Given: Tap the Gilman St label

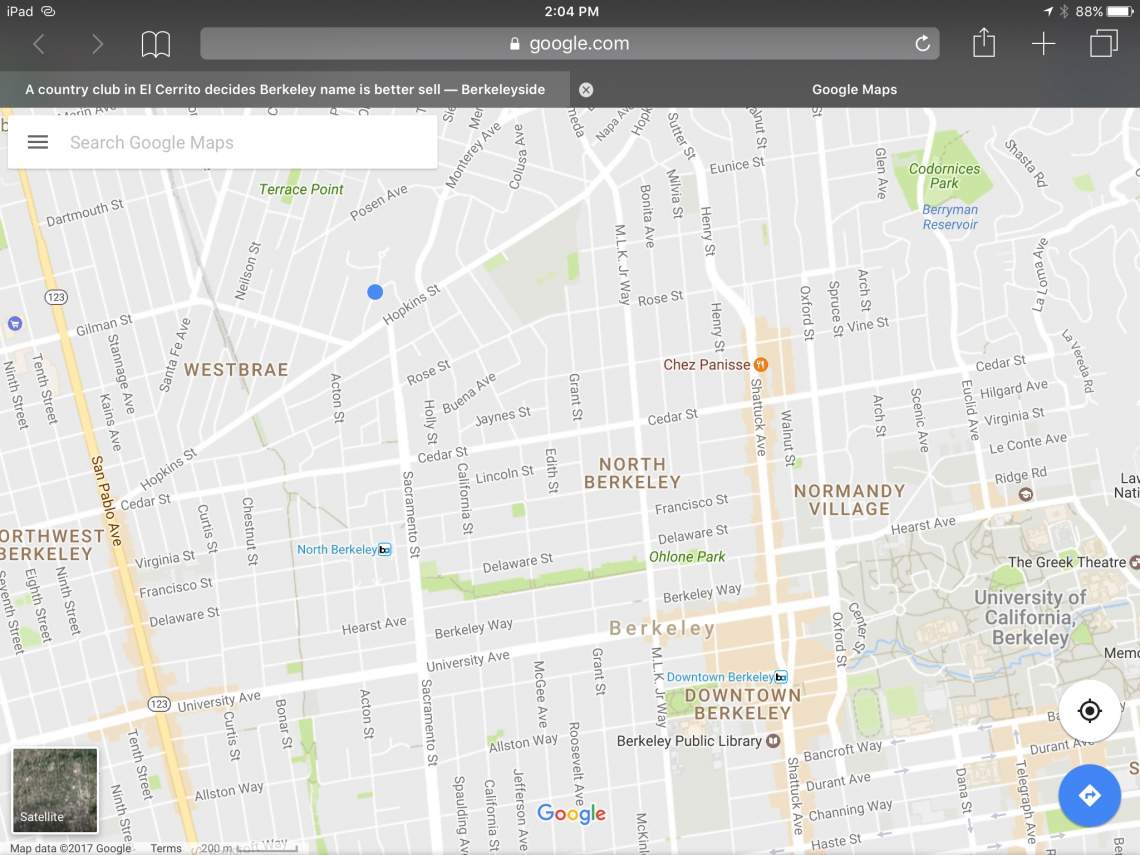Looking at the screenshot, I should pos(104,325).
